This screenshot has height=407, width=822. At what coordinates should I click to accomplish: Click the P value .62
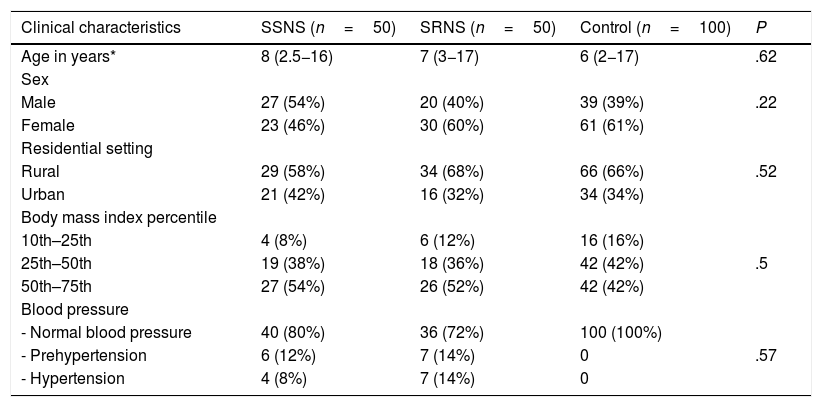point(767,56)
